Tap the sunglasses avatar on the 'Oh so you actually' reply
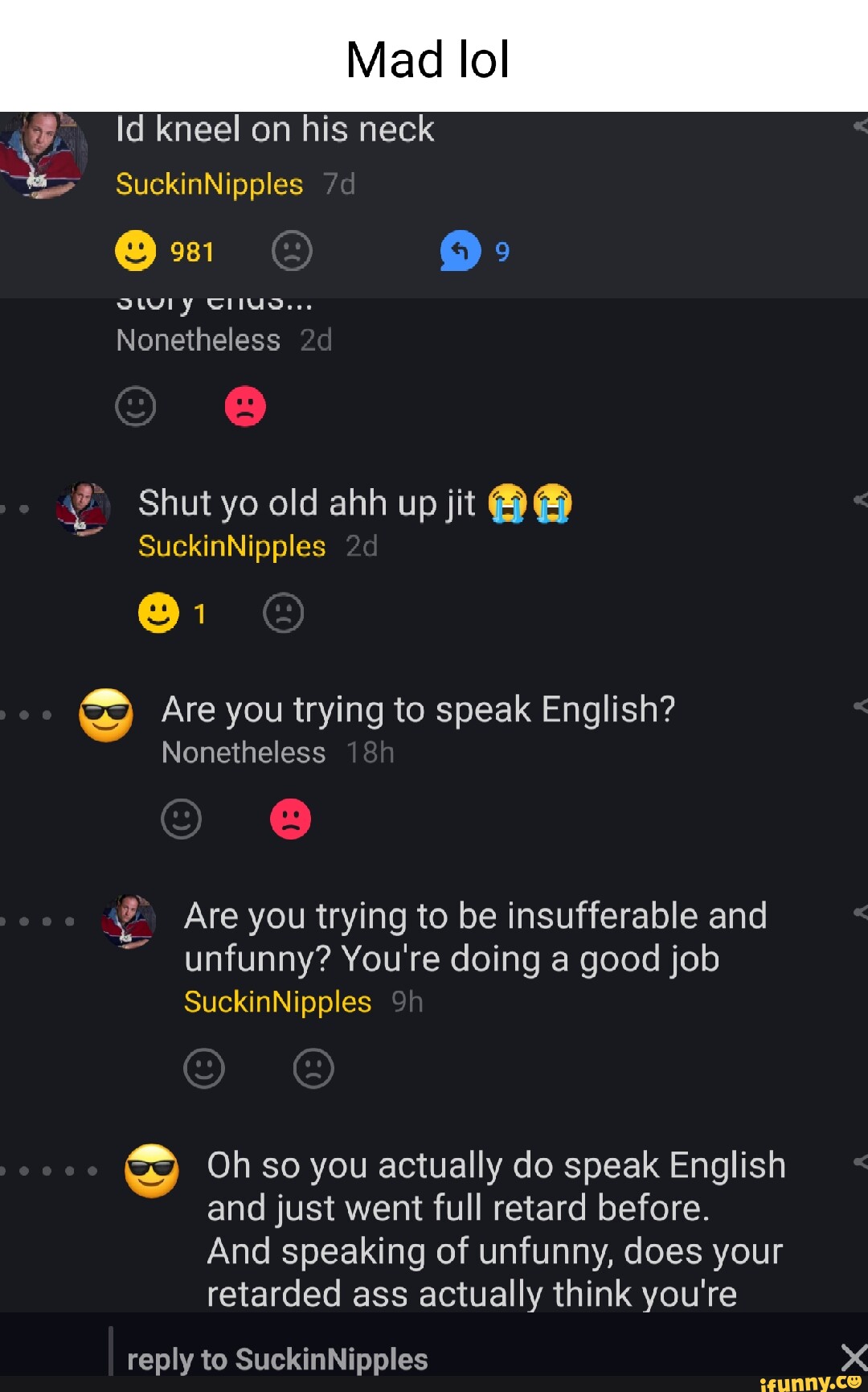868x1392 pixels. click(151, 1171)
